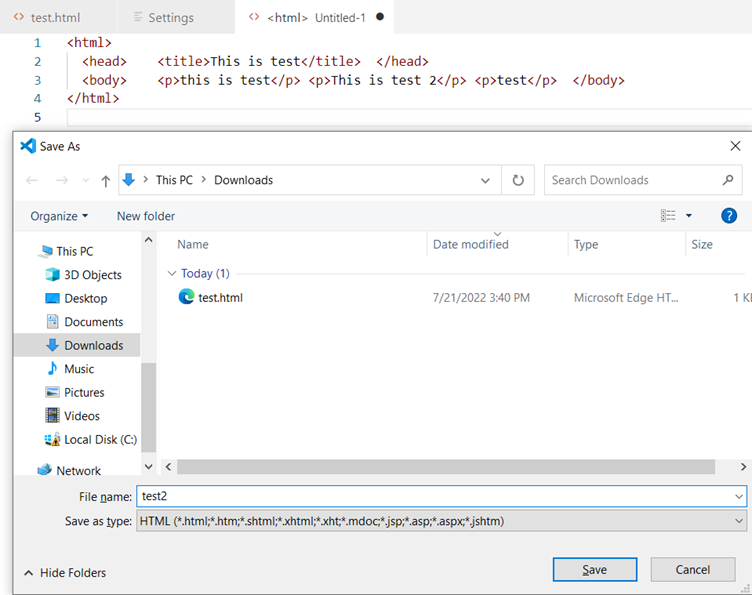Click the Settings tab icon
The height and width of the screenshot is (595, 752).
pyautogui.click(x=138, y=17)
